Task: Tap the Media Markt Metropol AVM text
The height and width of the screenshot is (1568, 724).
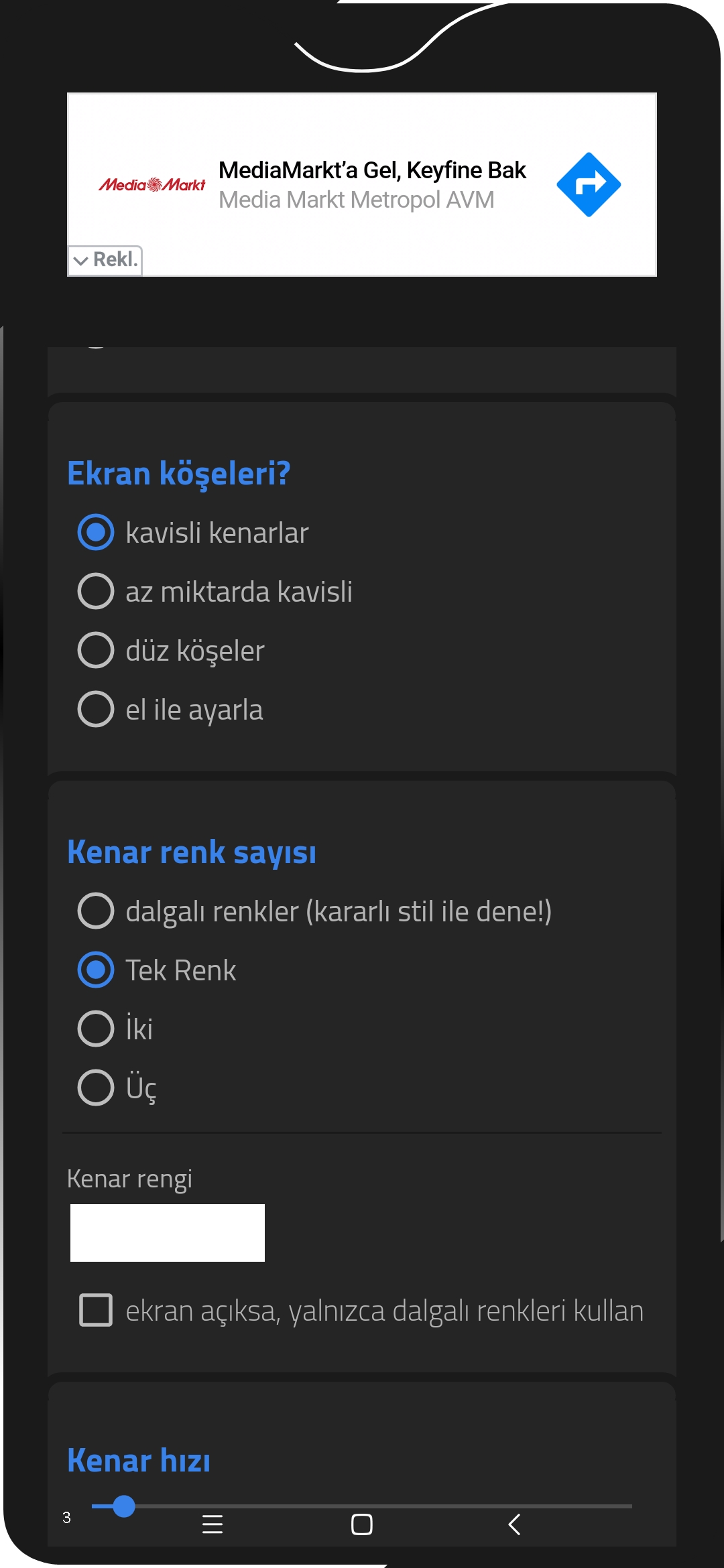Action: [357, 200]
